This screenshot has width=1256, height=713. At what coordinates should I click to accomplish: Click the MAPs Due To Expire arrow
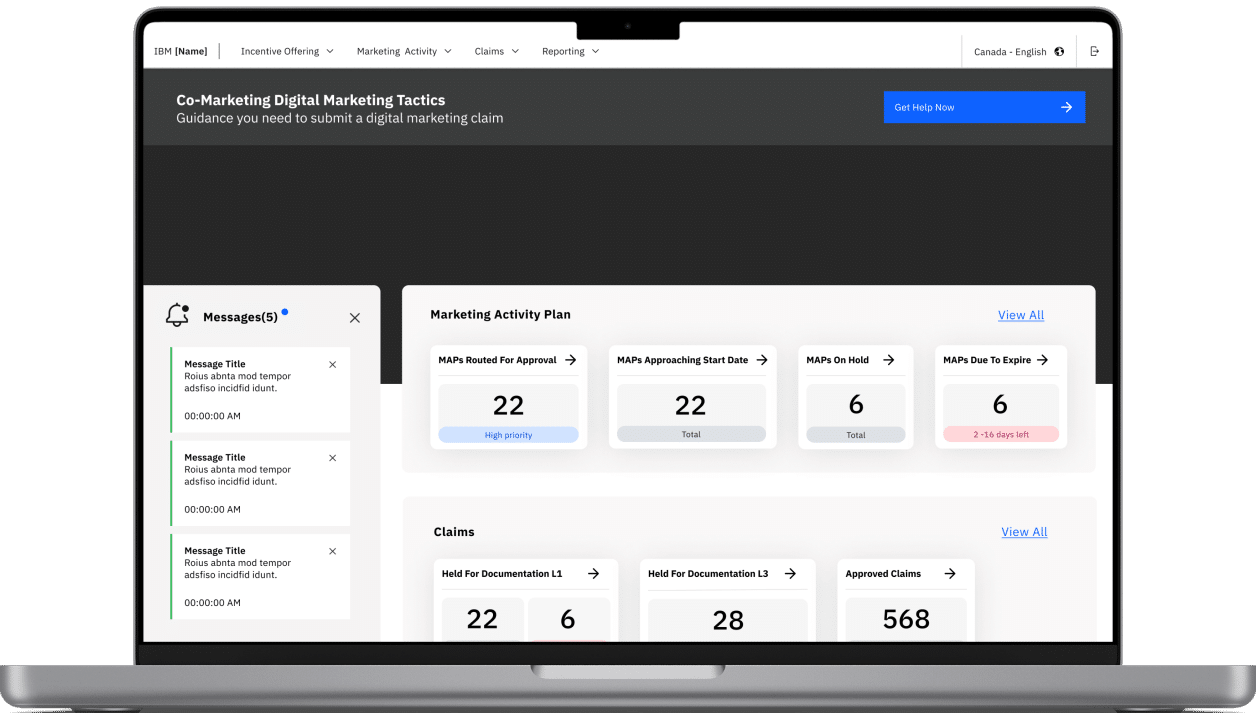[x=1042, y=360]
